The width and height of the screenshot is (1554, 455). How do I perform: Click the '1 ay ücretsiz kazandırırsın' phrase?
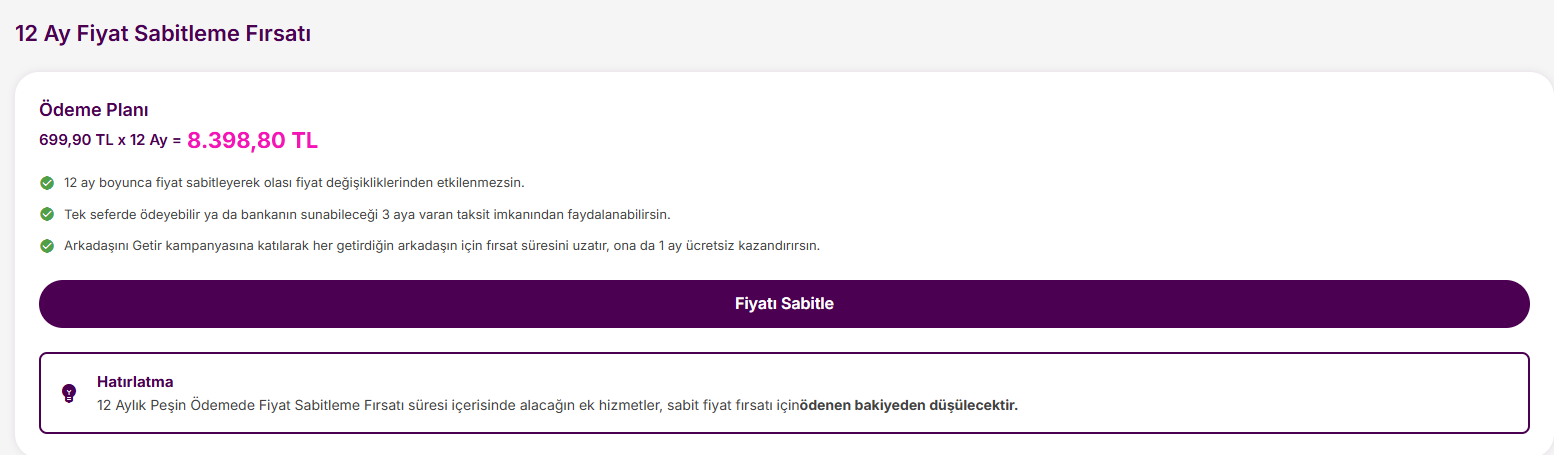tap(739, 246)
